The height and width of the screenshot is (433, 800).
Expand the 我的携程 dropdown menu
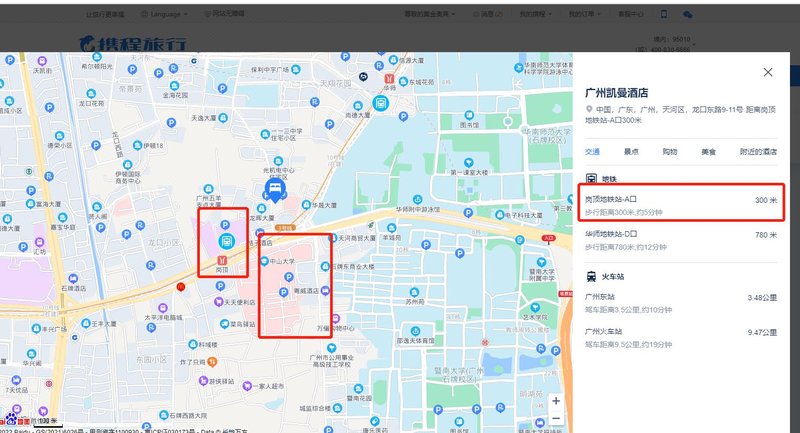click(538, 15)
